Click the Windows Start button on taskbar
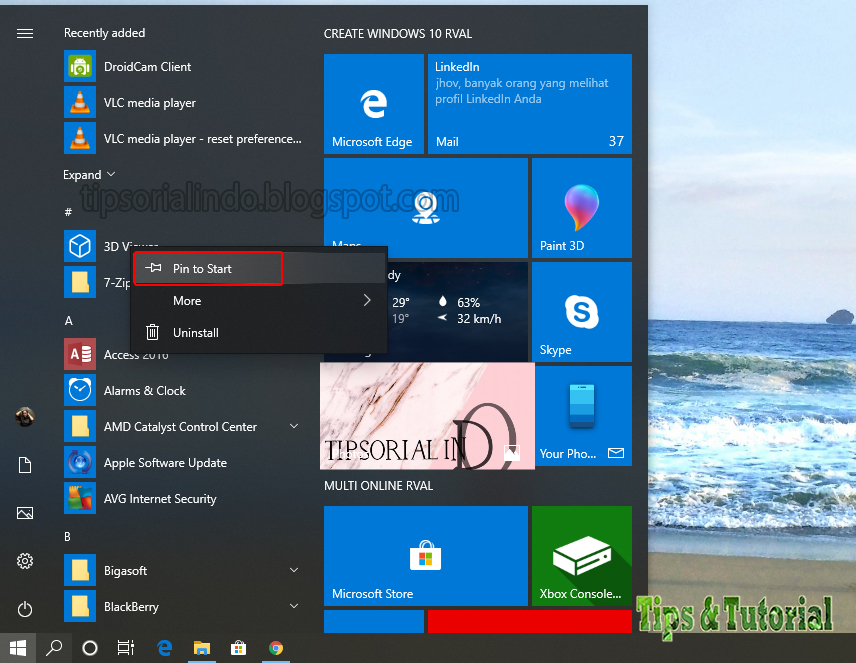The image size is (856, 663). coord(17,648)
